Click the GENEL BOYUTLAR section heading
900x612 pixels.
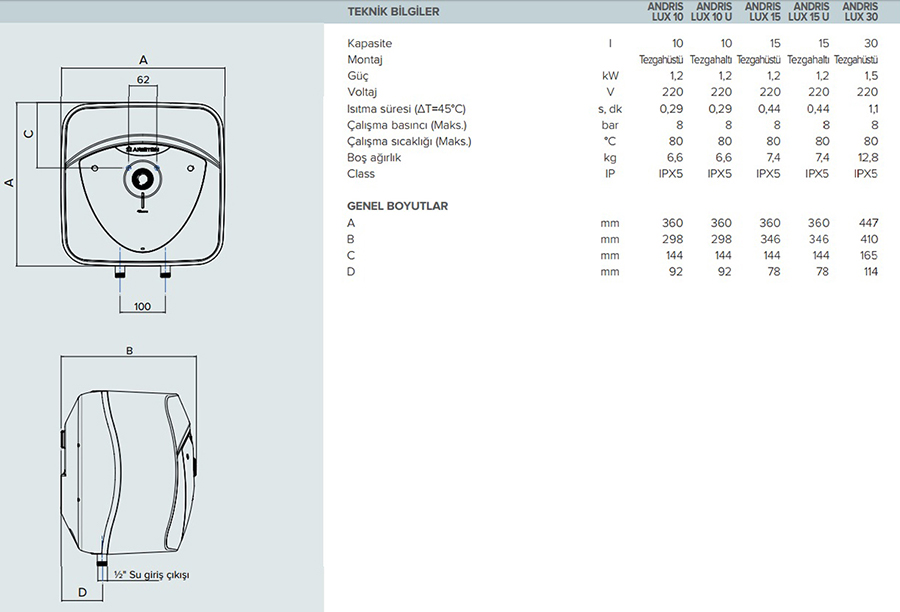click(x=397, y=206)
